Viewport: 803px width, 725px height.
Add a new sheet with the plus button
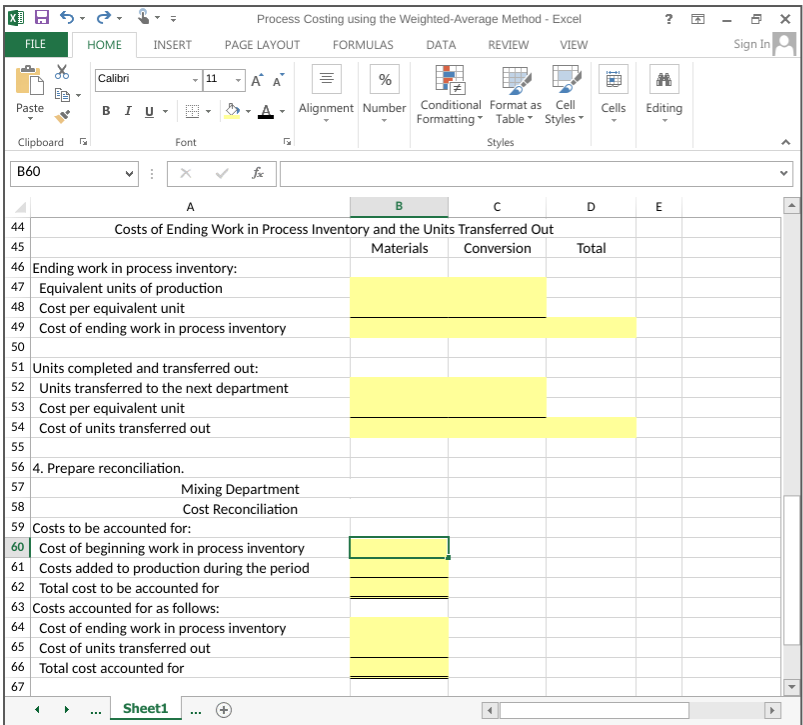pyautogui.click(x=223, y=709)
